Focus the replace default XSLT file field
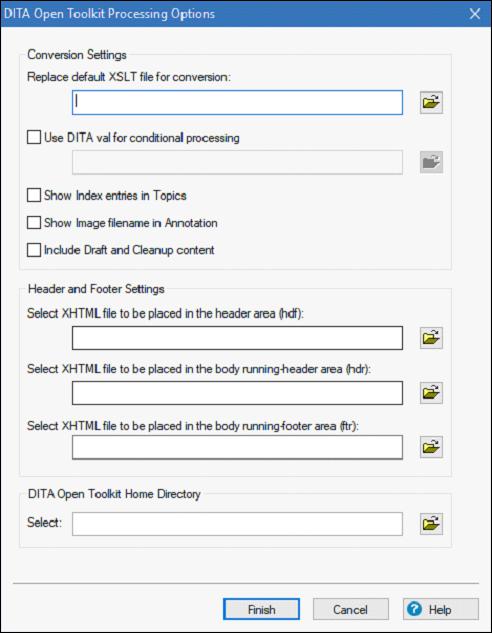492x633 pixels. 237,103
